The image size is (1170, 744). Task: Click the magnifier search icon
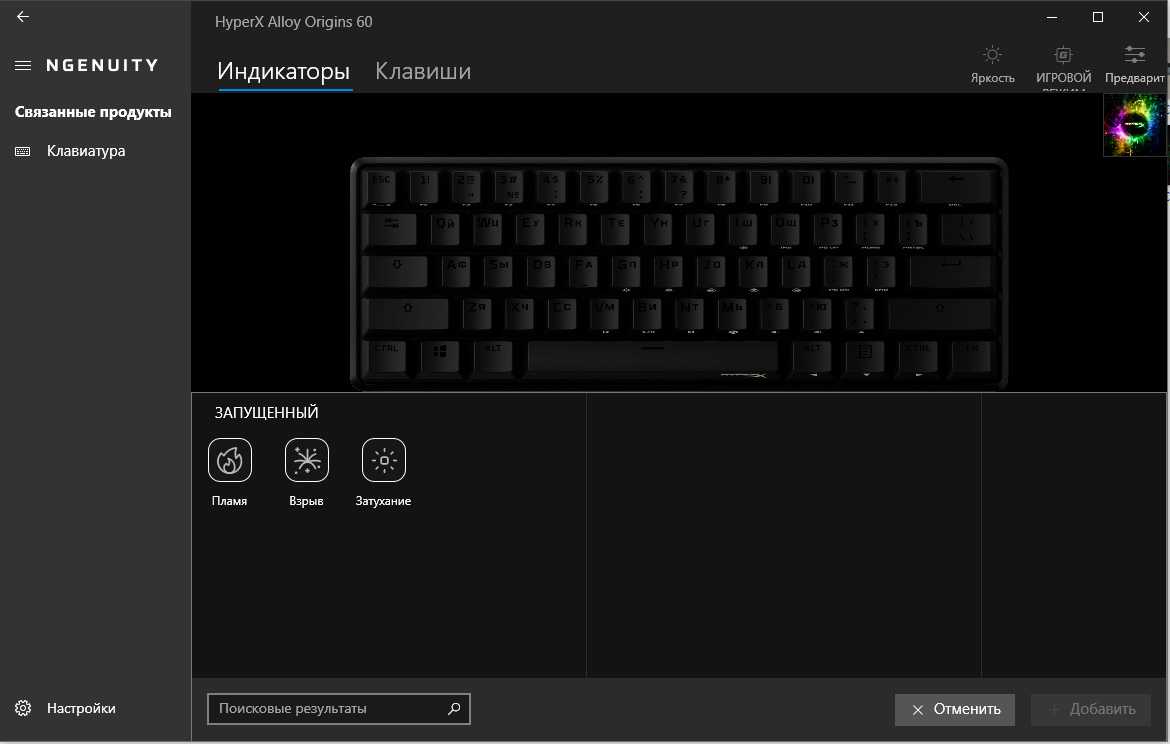454,709
